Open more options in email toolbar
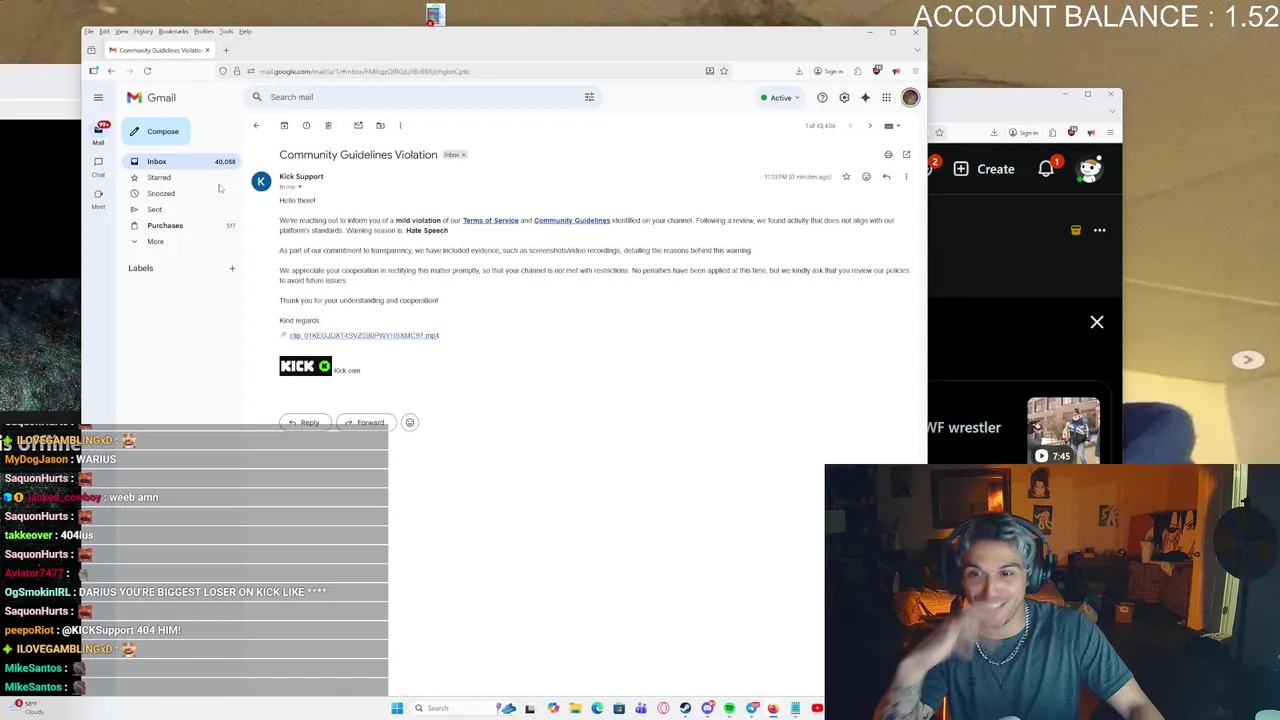 [400, 125]
